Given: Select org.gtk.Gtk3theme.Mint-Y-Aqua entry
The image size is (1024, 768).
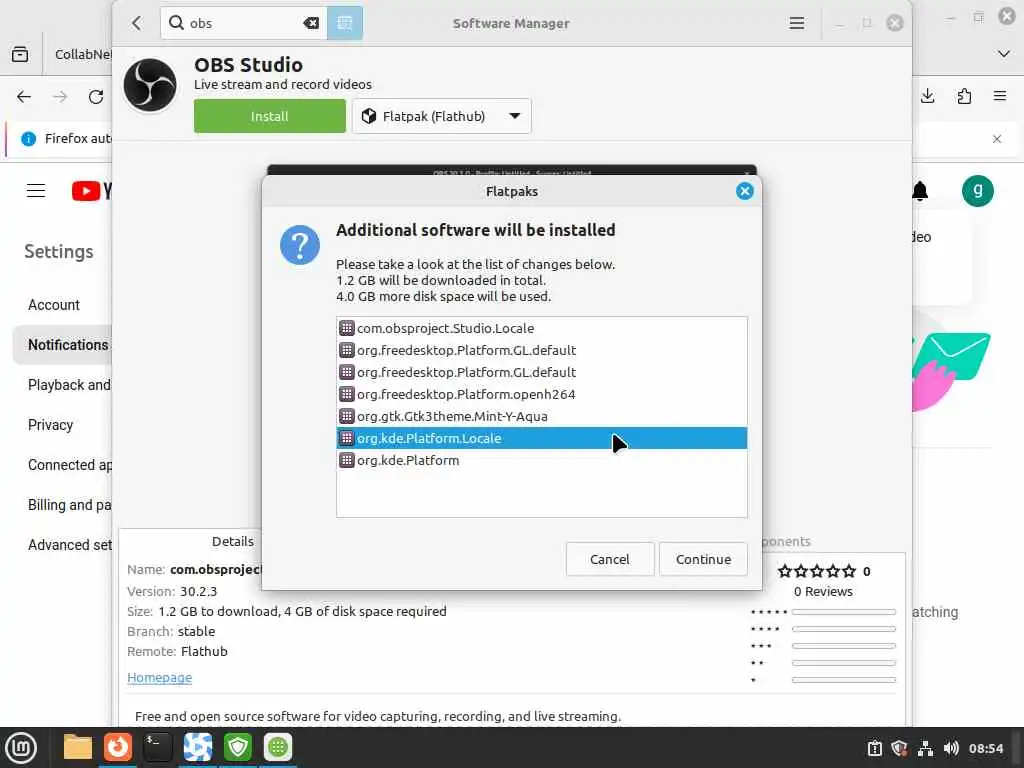Looking at the screenshot, I should 541,417.
